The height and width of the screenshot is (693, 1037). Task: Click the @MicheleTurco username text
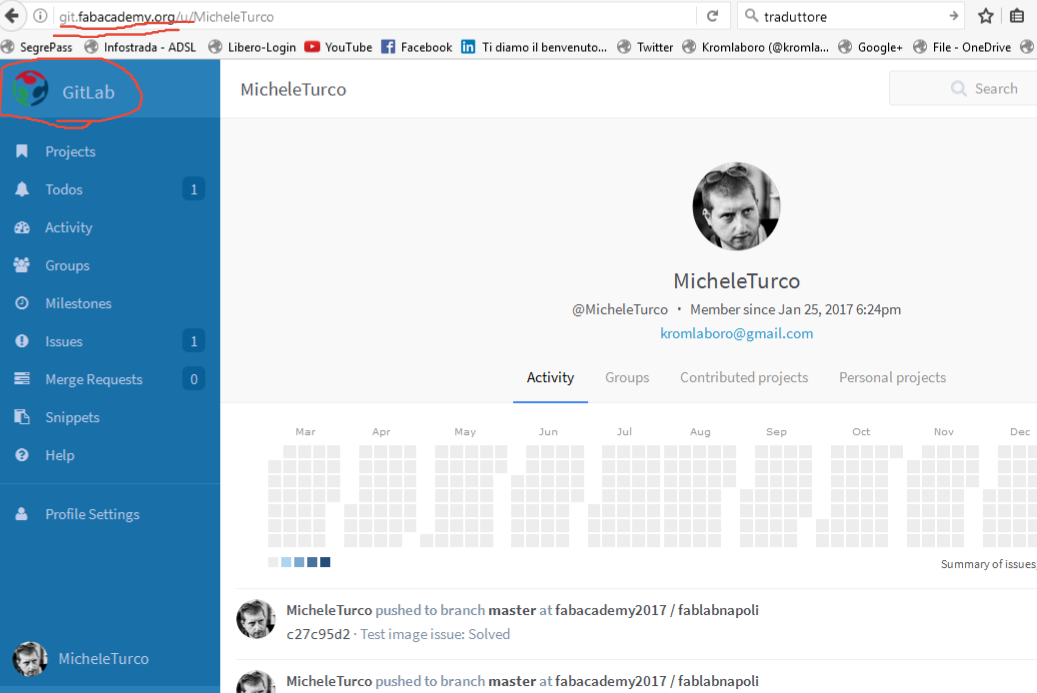(620, 309)
